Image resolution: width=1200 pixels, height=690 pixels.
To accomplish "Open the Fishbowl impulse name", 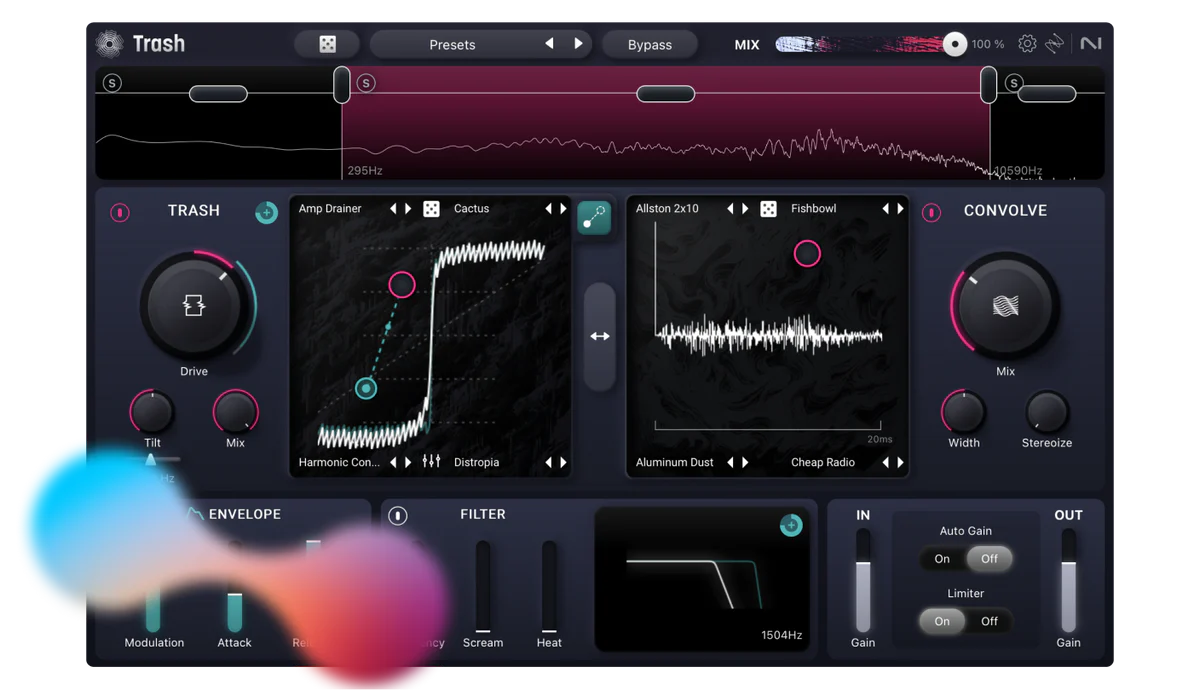I will (814, 209).
